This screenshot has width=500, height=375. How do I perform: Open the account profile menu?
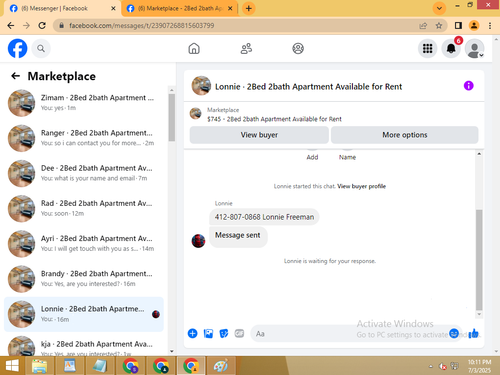[475, 49]
